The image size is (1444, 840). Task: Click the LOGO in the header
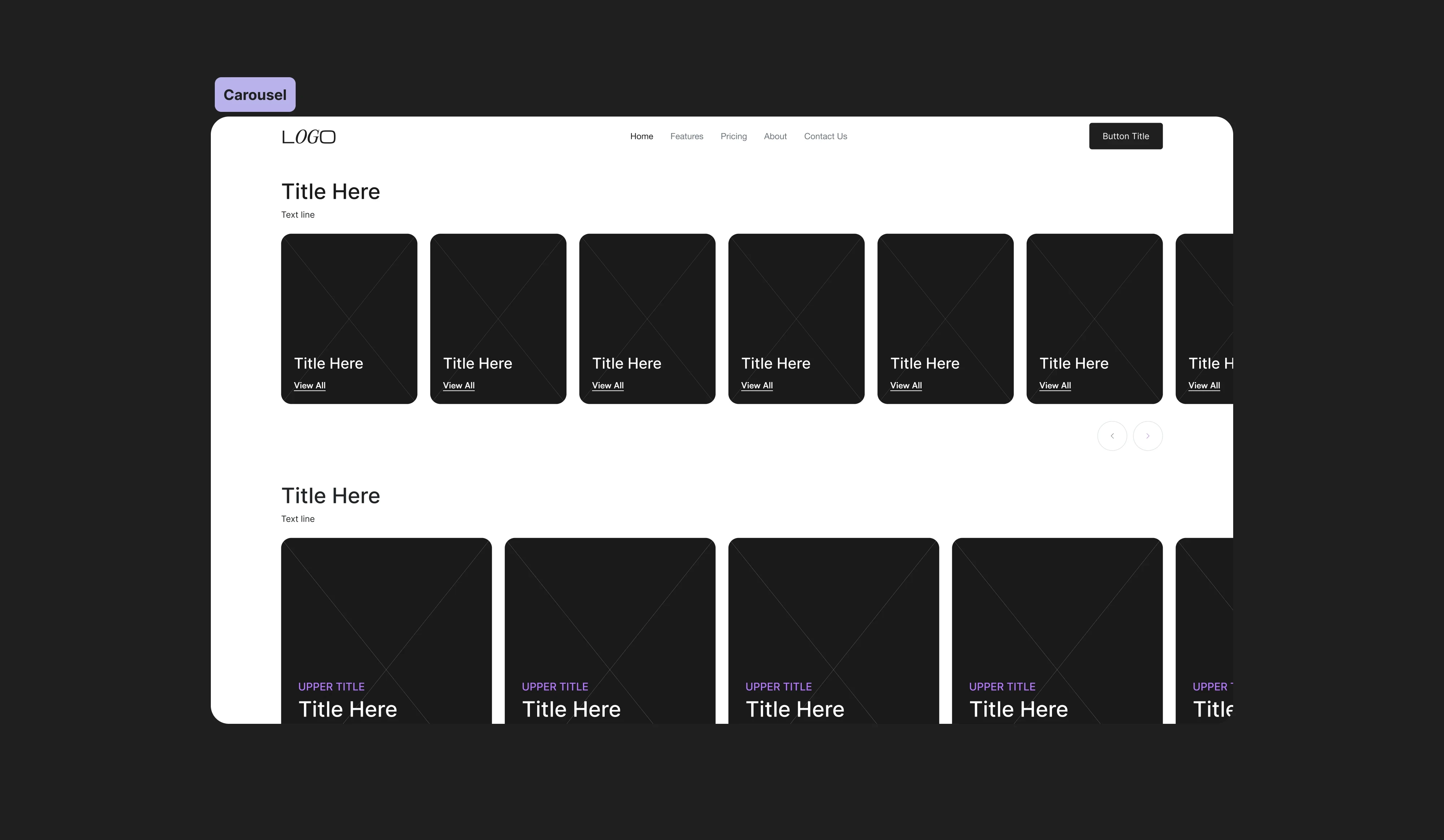coord(308,137)
